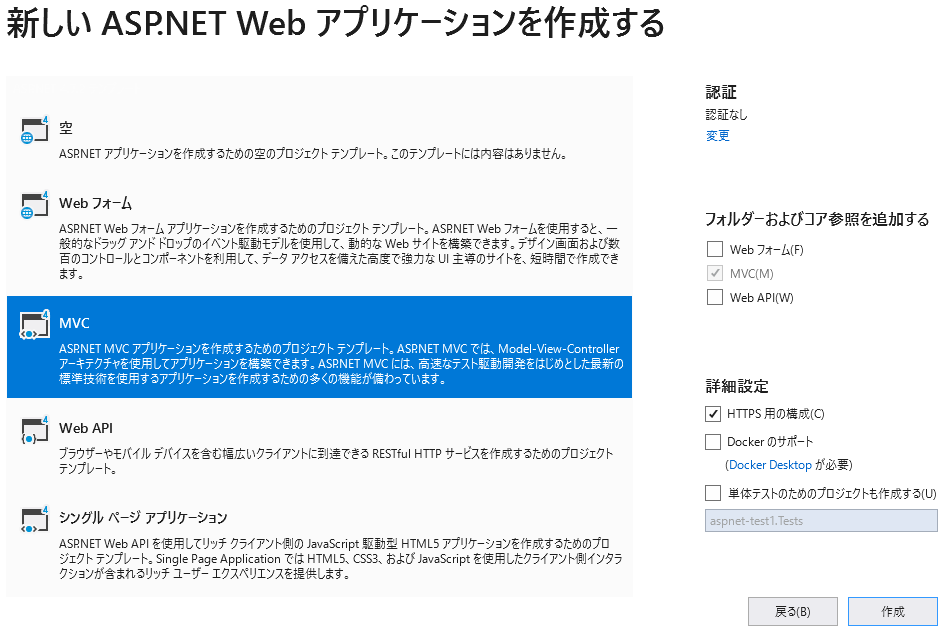Pick the シングル ページ アプリケーション template description
Screen dimensions: 950x632
tap(338, 559)
